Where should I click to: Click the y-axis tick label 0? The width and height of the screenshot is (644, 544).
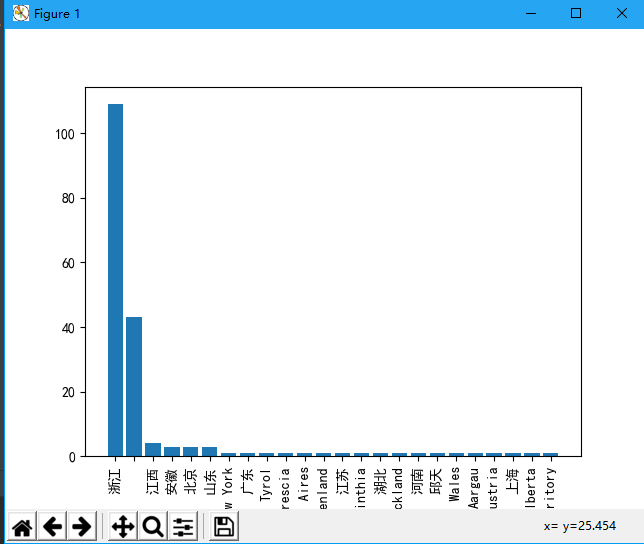tap(72, 457)
